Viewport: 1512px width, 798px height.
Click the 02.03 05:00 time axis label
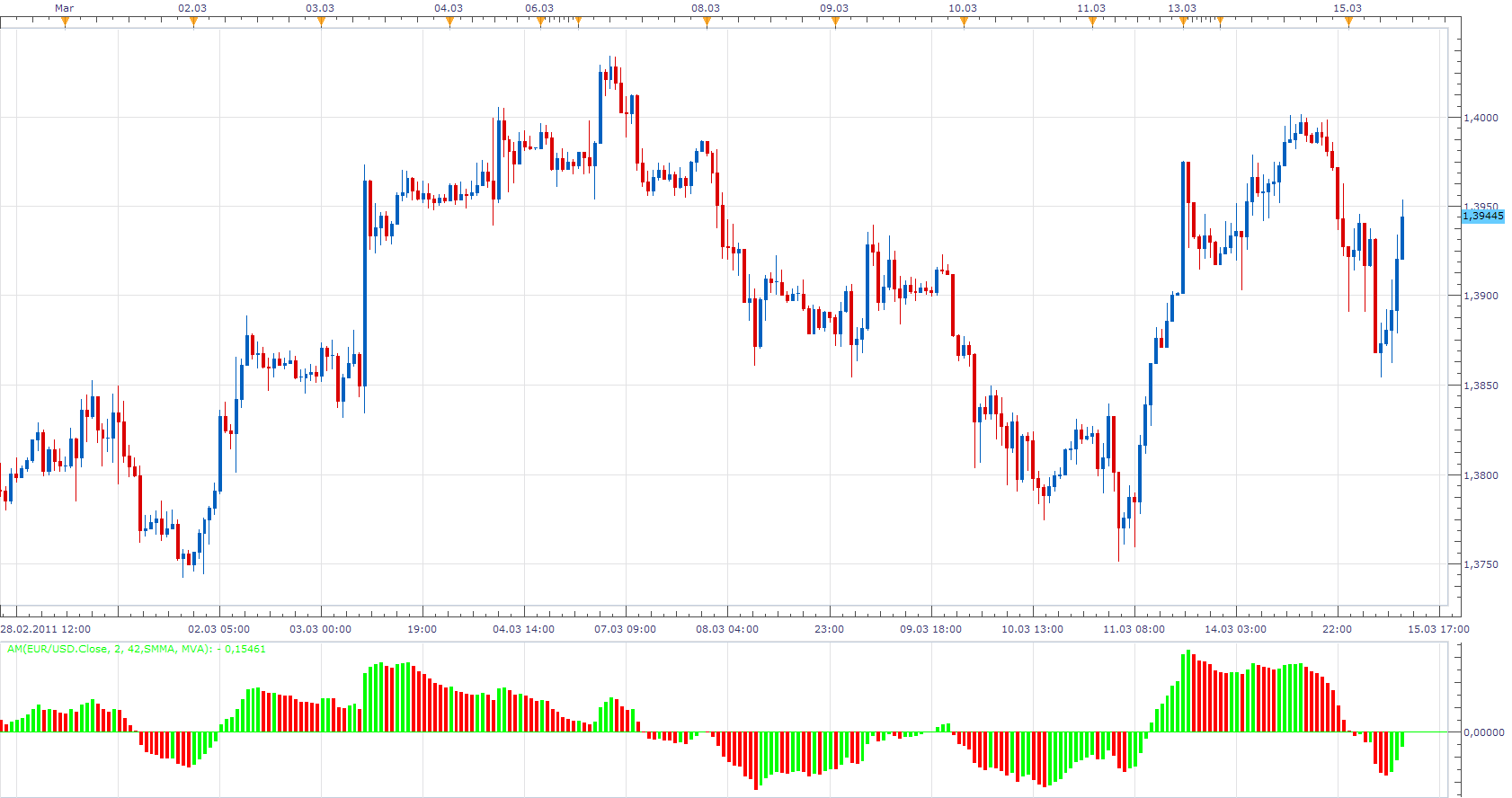click(x=219, y=629)
